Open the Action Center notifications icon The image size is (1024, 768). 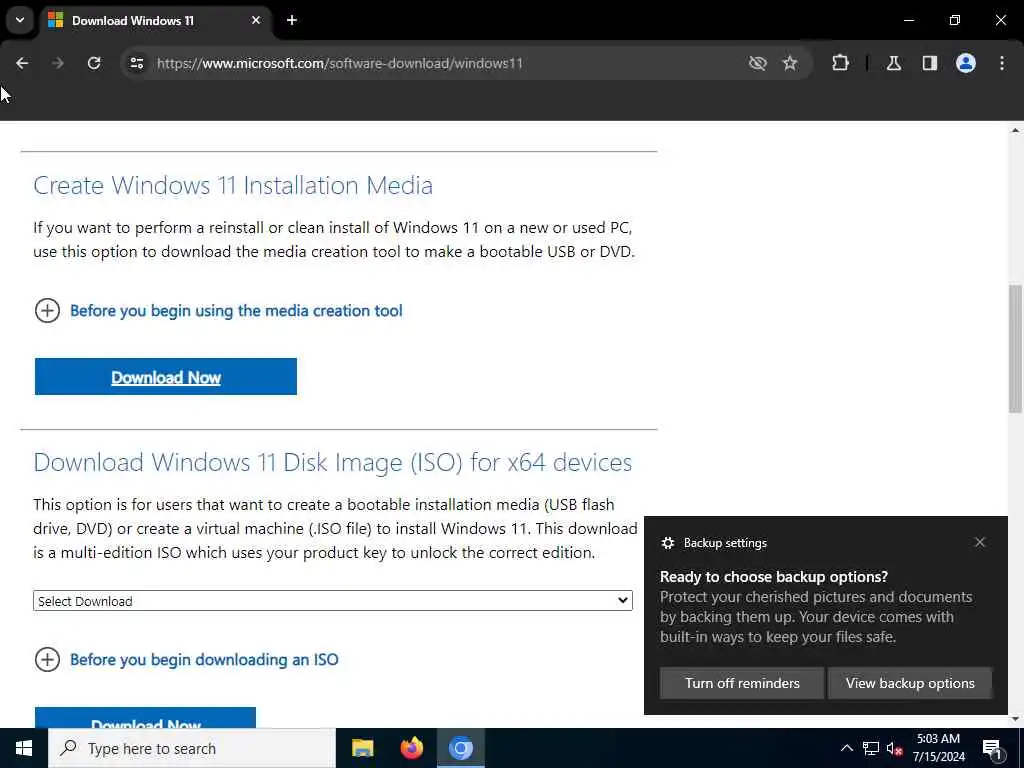tap(992, 748)
